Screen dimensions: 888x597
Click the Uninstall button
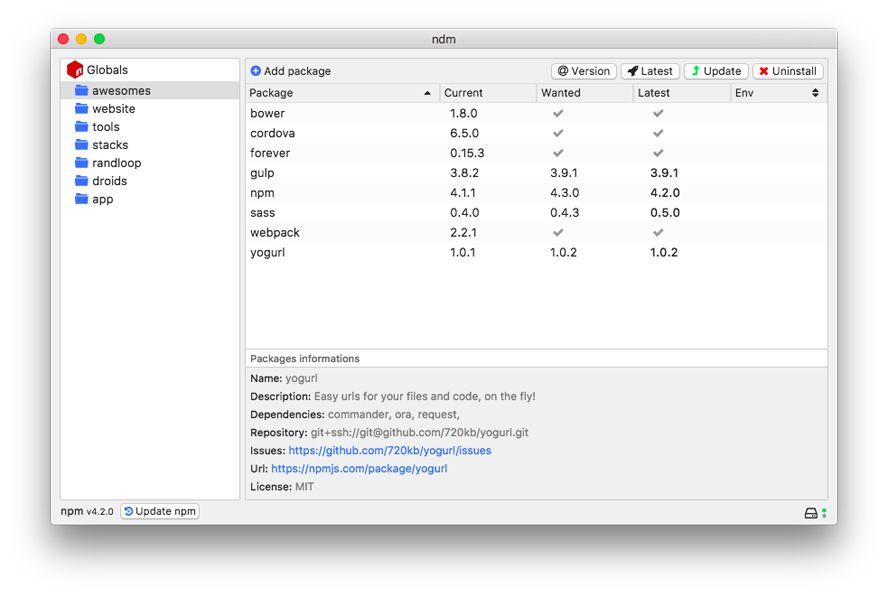point(788,71)
